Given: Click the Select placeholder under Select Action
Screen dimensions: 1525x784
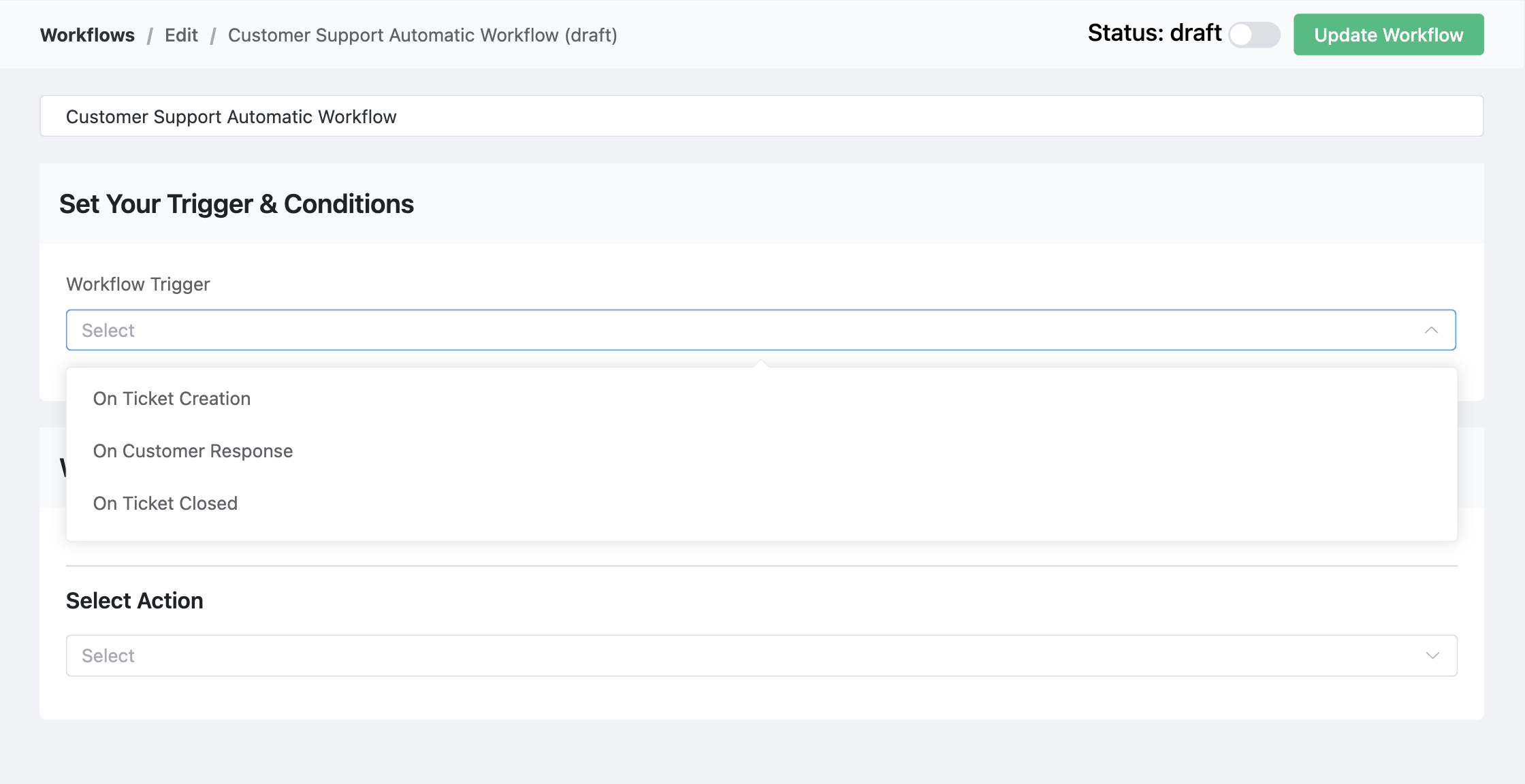Looking at the screenshot, I should pyautogui.click(x=108, y=655).
